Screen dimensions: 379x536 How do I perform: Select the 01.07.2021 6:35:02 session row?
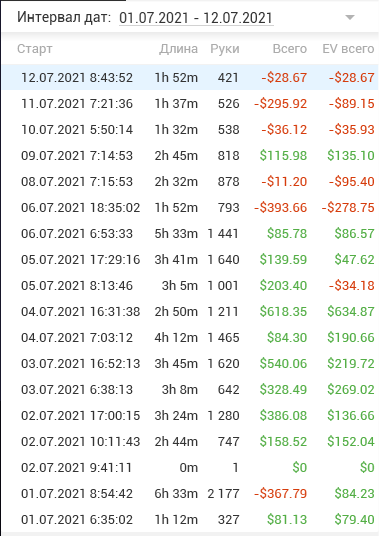point(190,519)
